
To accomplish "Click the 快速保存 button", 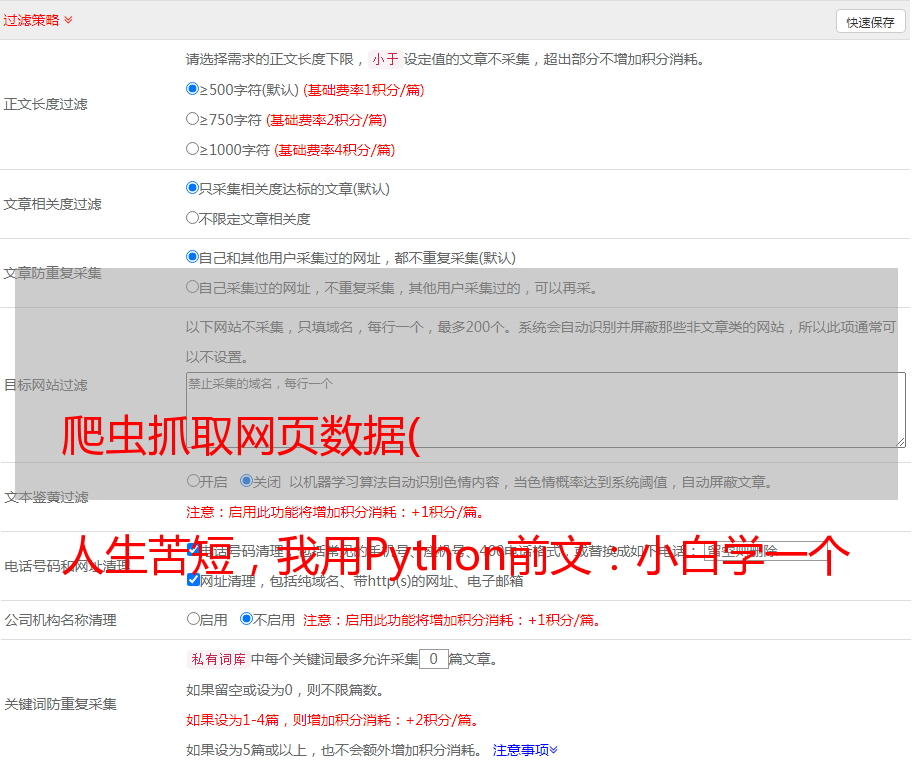I will [870, 22].
